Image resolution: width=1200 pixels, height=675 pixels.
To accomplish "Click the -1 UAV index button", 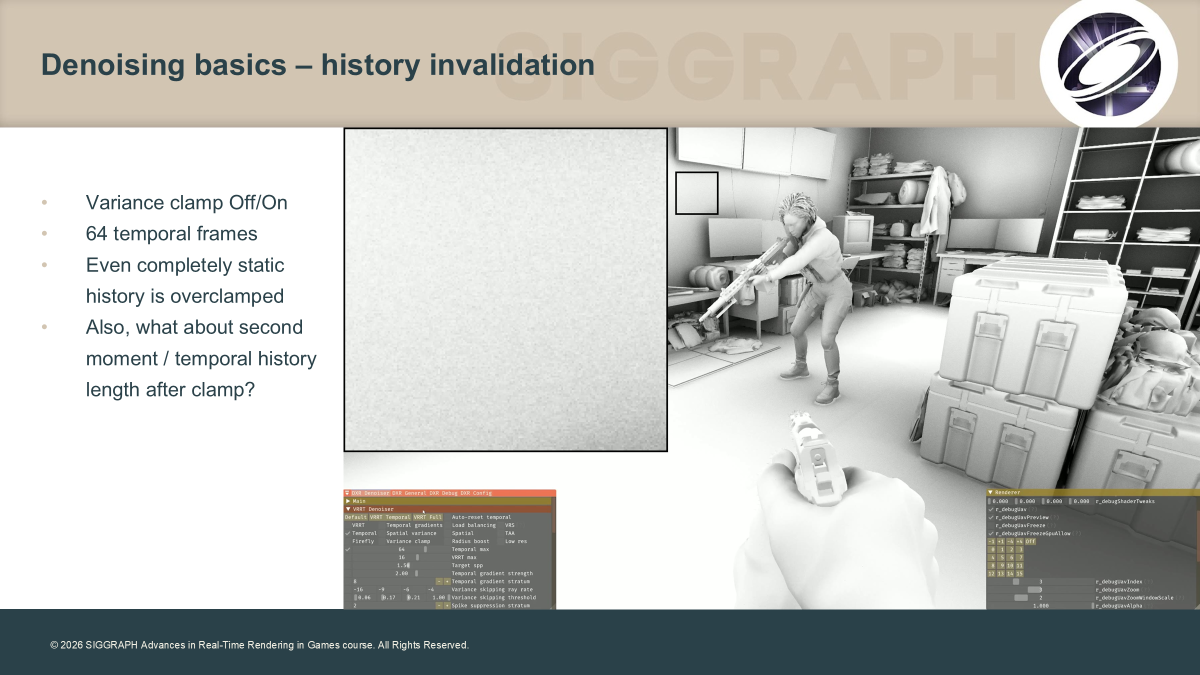I will 991,541.
